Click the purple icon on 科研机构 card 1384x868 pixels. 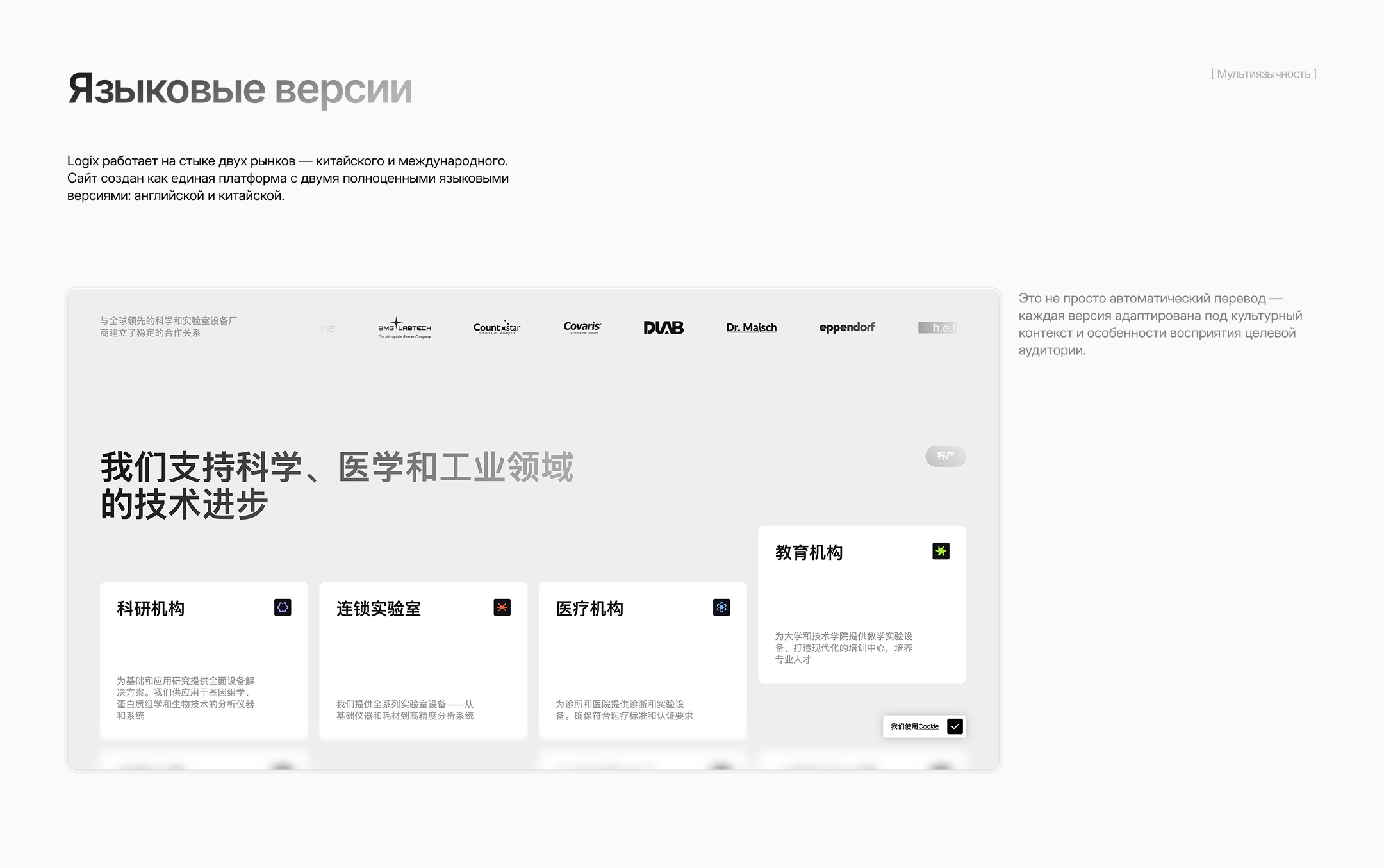[x=283, y=607]
